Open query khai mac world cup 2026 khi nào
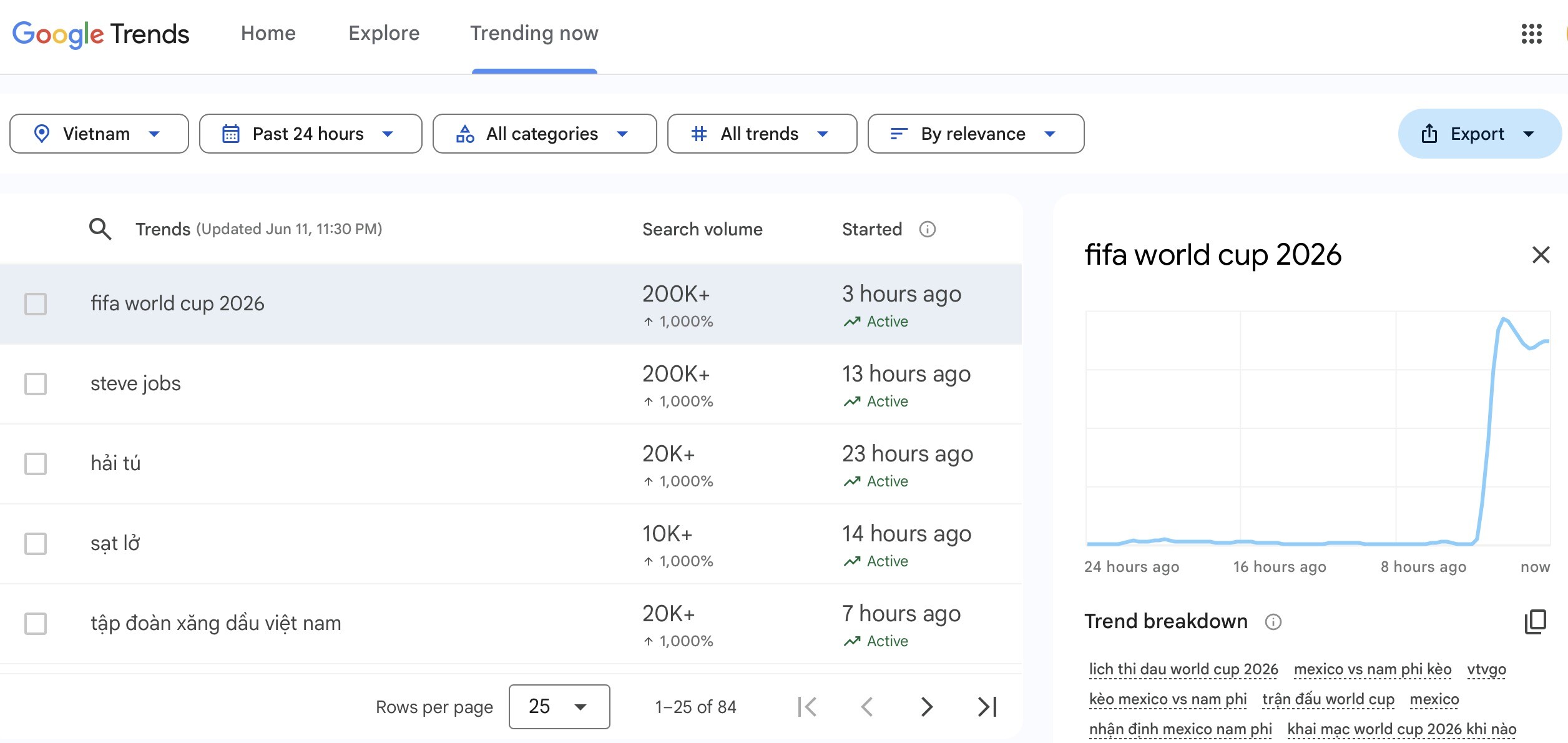The height and width of the screenshot is (743, 1568). [x=1402, y=729]
